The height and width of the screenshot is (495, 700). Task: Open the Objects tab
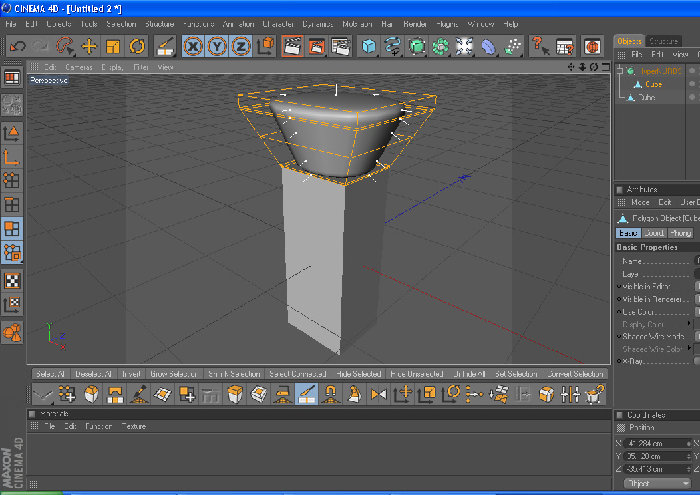(629, 41)
